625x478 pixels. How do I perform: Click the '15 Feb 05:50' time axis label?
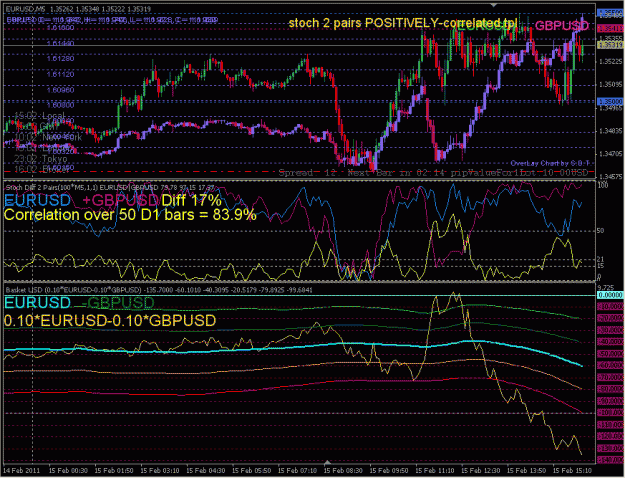tap(250, 470)
